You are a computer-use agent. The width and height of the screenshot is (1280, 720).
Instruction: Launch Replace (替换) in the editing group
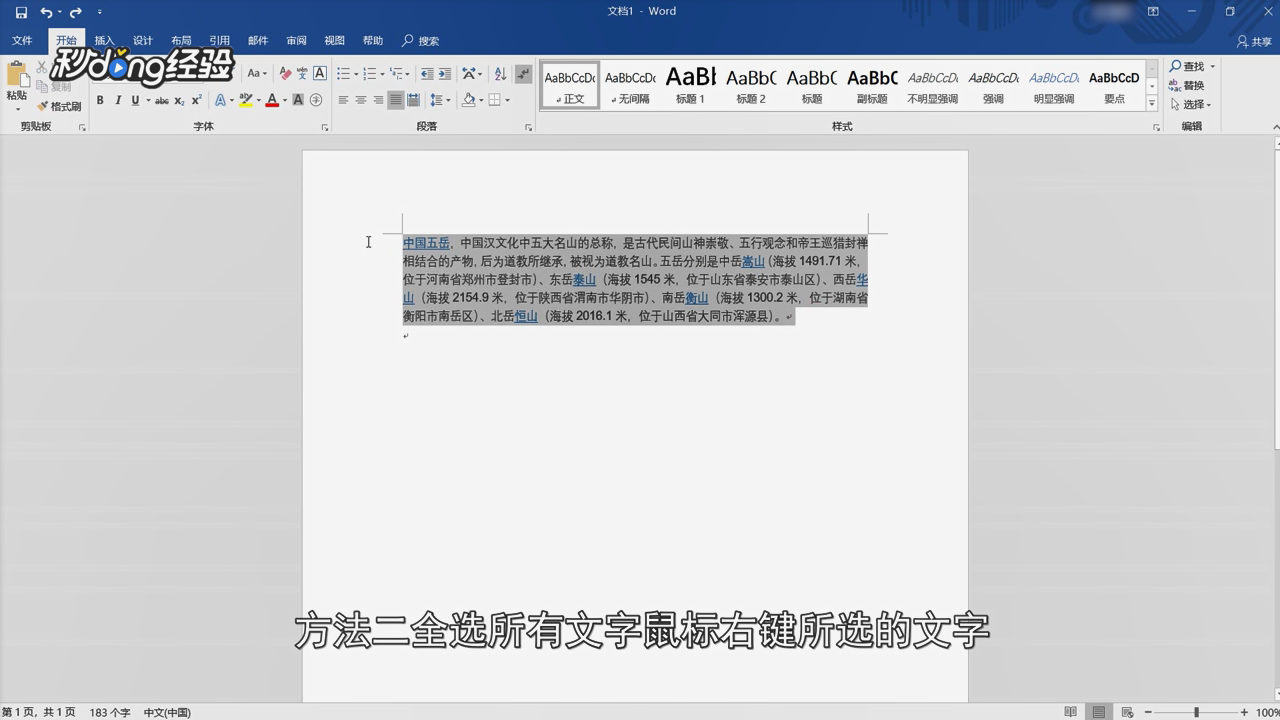1192,85
